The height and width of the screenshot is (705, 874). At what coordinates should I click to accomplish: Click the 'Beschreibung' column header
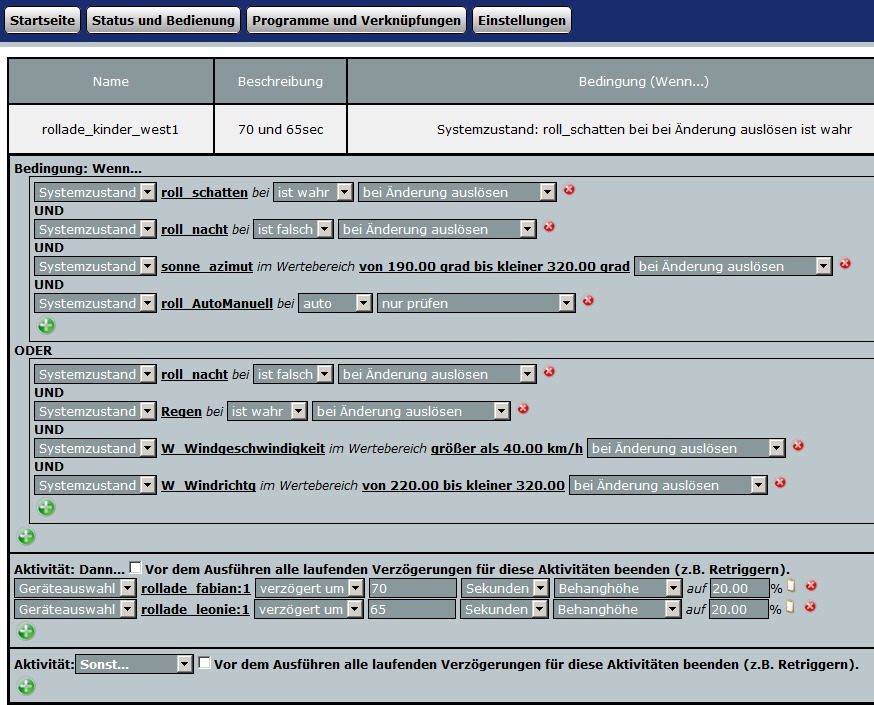point(280,81)
